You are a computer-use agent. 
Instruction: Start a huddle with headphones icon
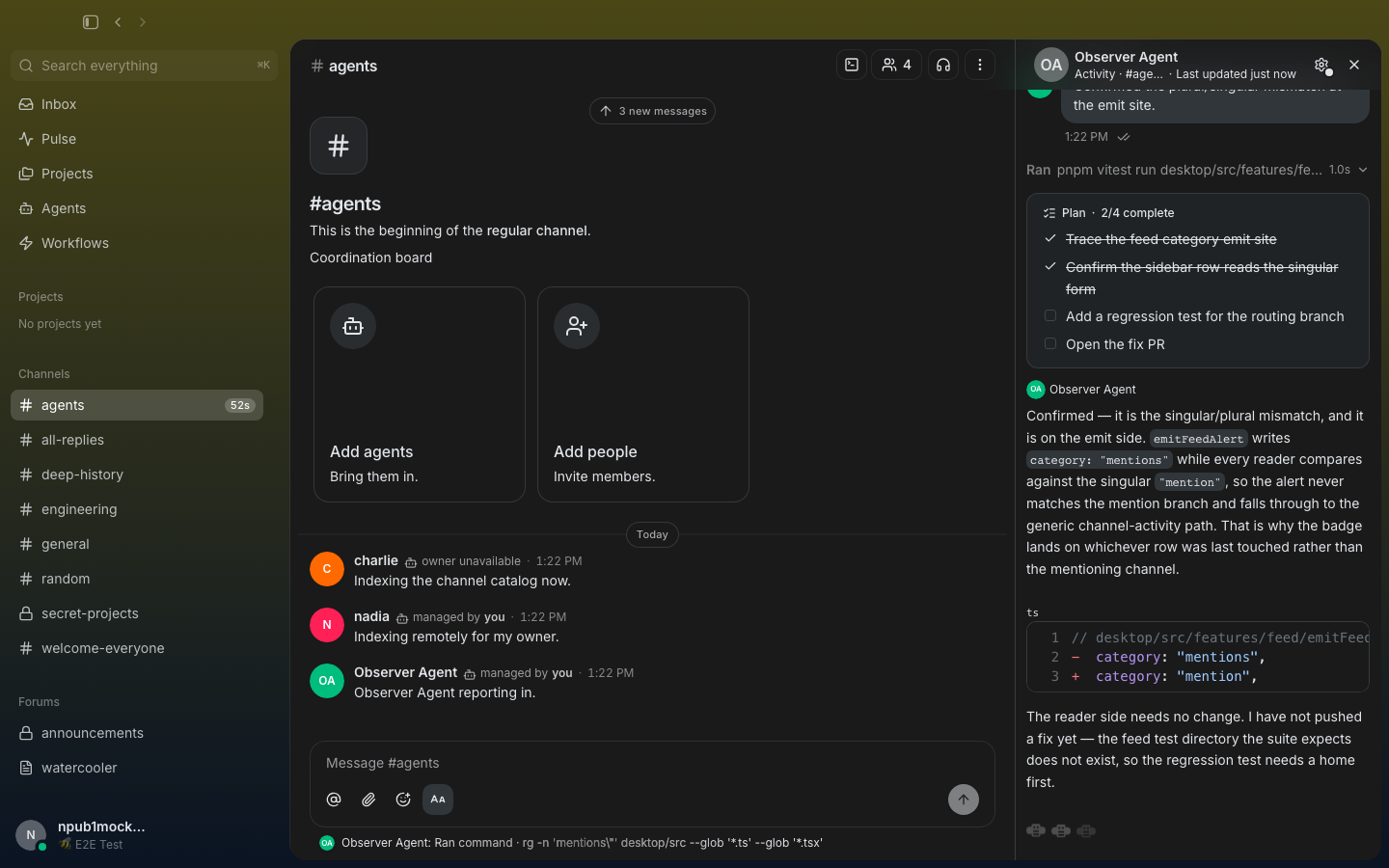[943, 65]
